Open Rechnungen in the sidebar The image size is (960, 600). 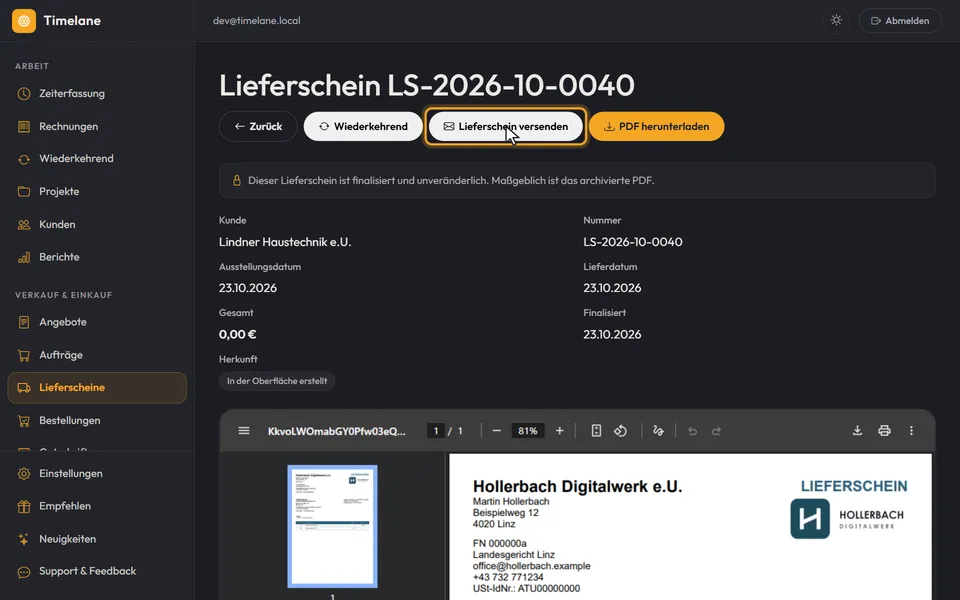point(97,126)
